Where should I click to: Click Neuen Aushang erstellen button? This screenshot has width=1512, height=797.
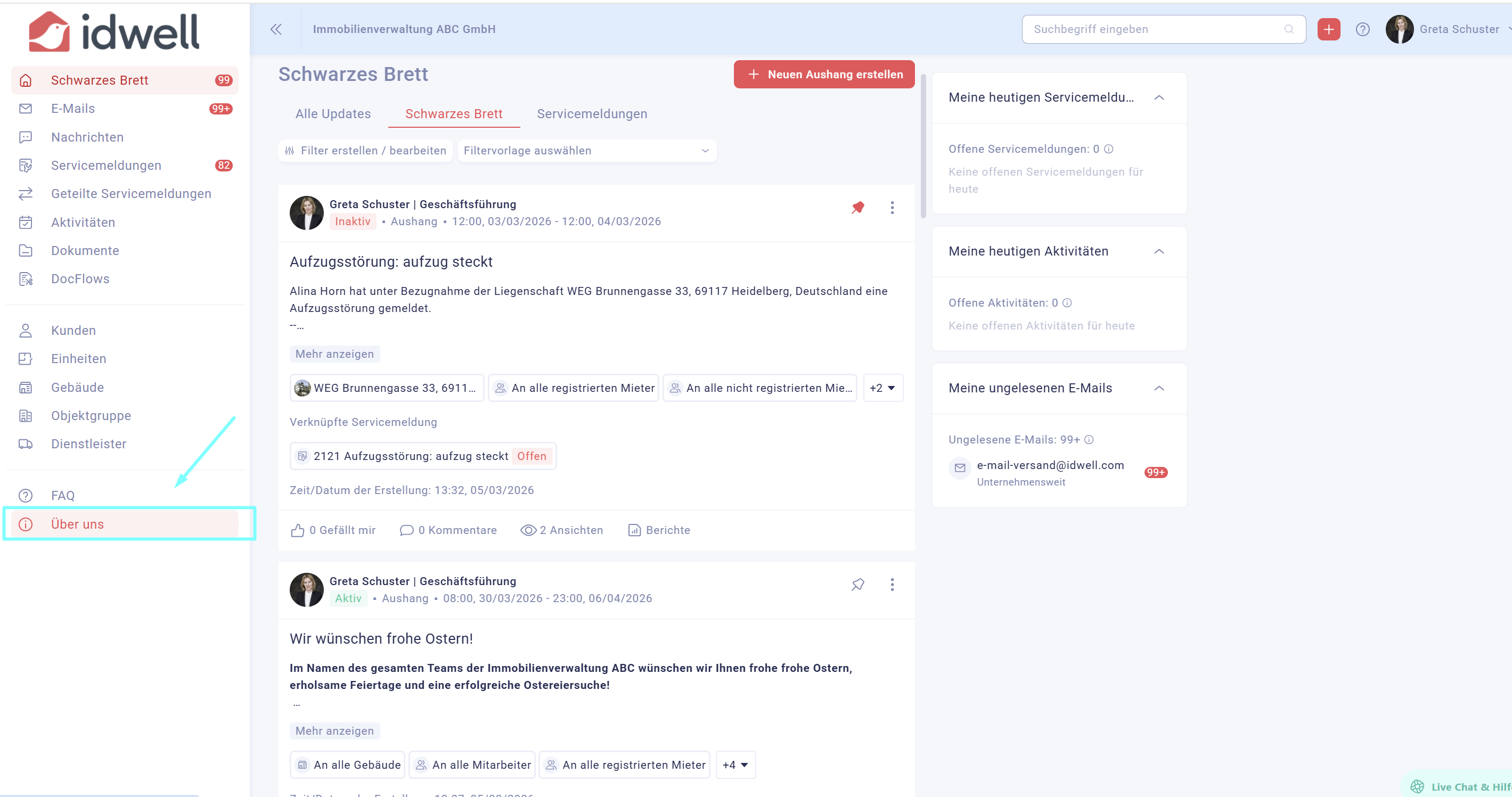[823, 75]
